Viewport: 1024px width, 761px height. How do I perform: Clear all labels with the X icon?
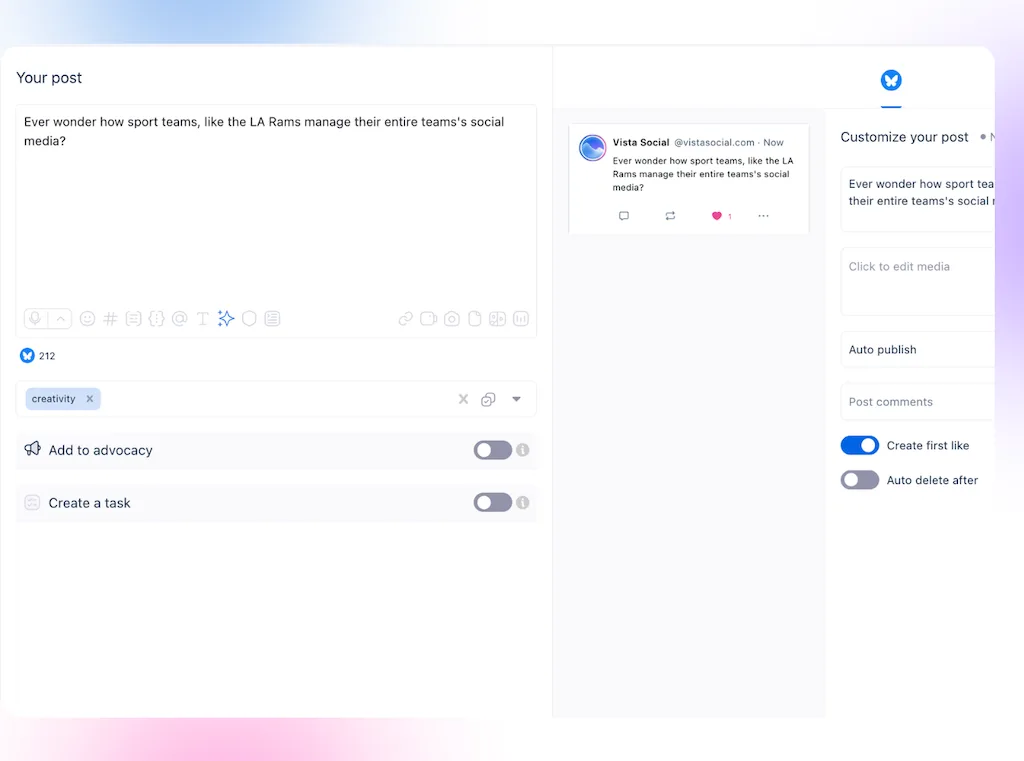click(x=463, y=399)
